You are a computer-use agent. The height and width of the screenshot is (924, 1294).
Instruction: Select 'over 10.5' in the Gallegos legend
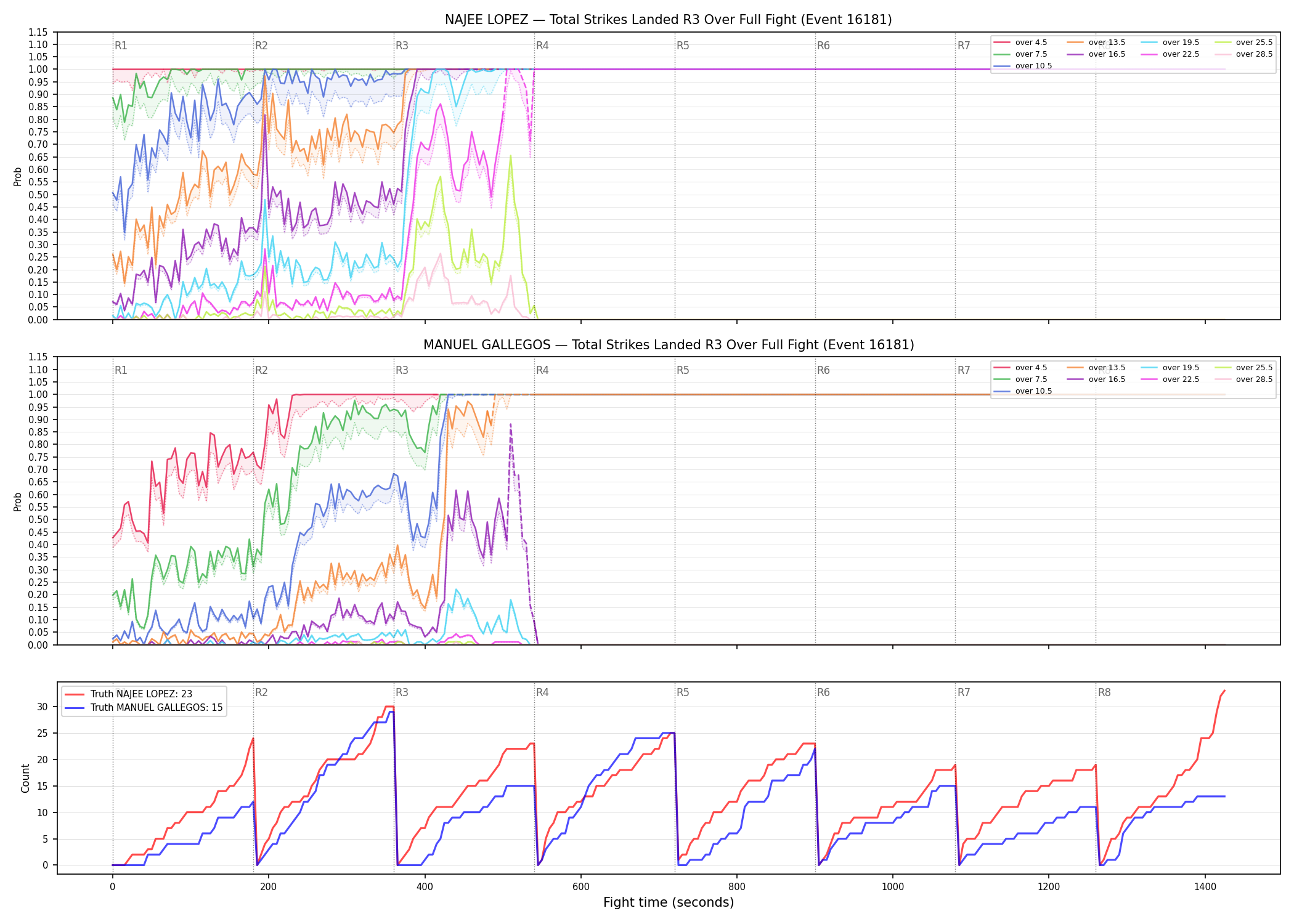1022,391
